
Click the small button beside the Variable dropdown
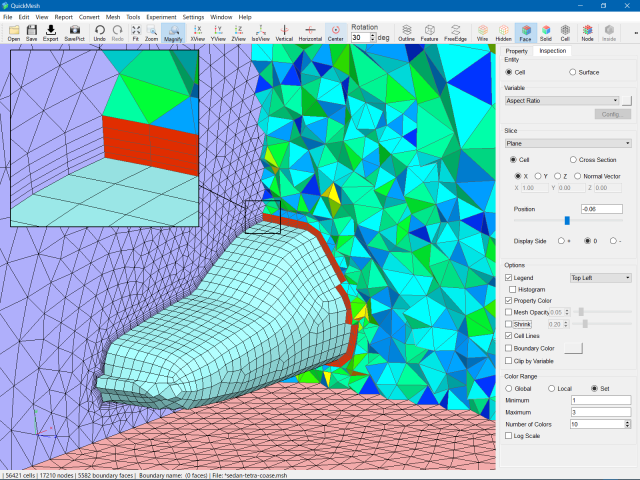[x=627, y=101]
